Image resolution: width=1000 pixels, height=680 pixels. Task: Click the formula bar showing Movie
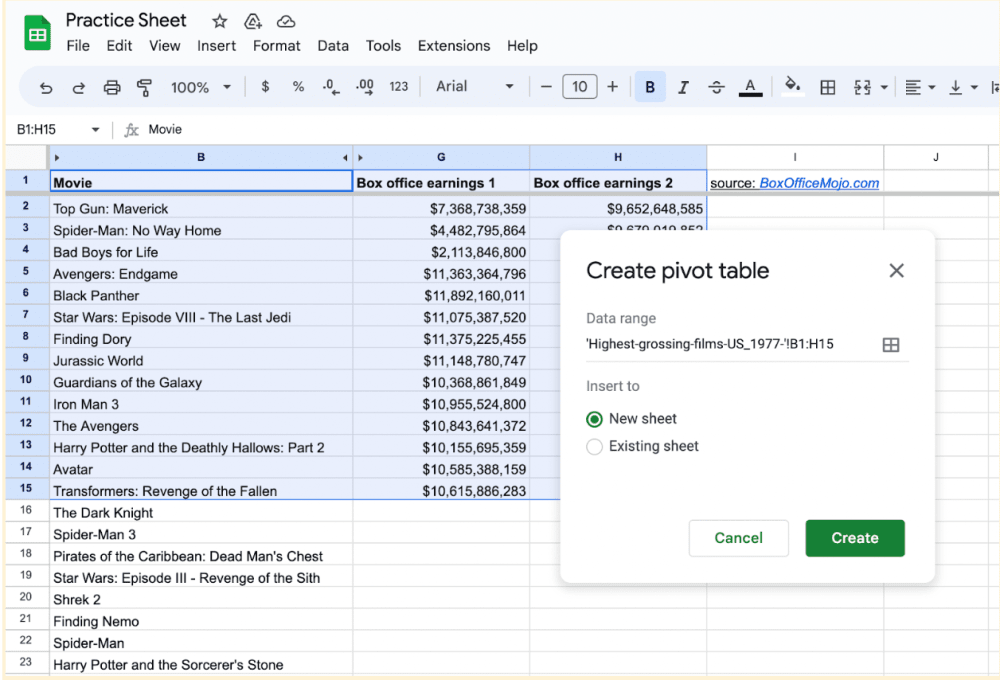[561, 129]
